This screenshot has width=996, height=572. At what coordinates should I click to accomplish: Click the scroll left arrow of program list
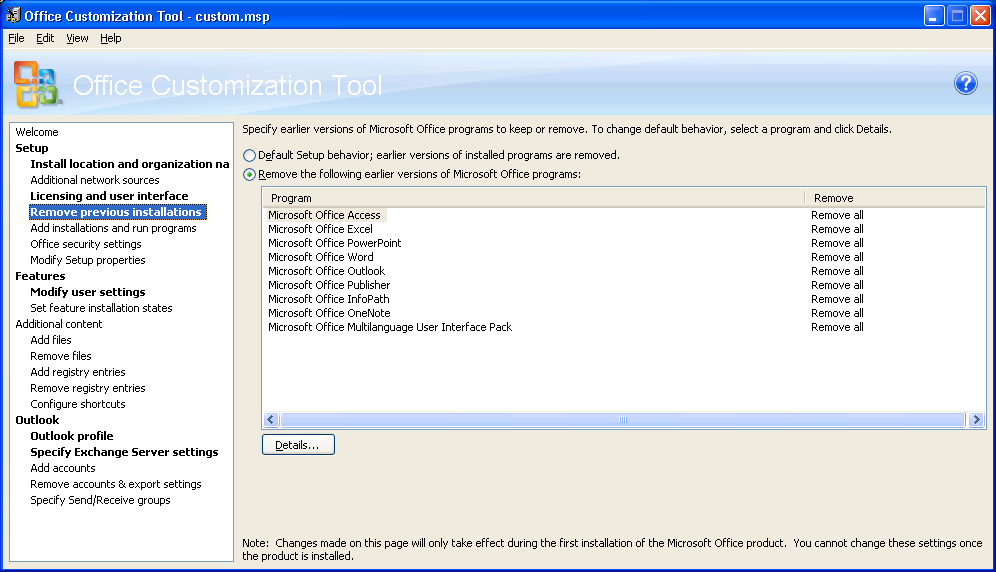(x=271, y=419)
